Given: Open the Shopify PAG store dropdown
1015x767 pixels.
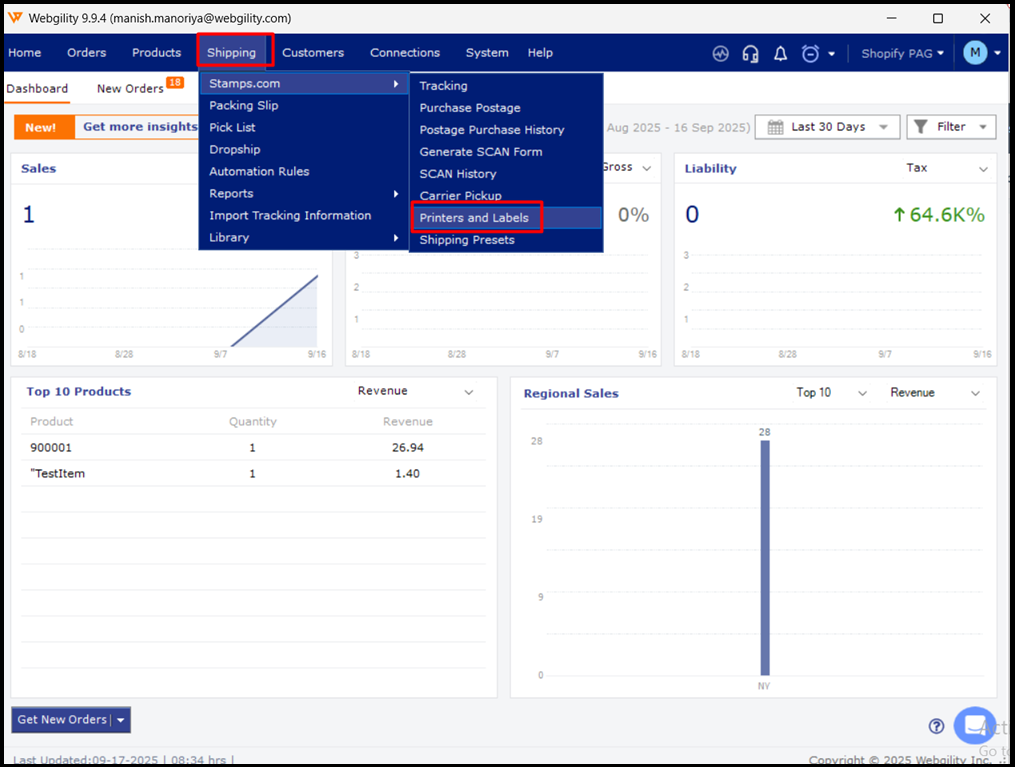Looking at the screenshot, I should point(902,53).
